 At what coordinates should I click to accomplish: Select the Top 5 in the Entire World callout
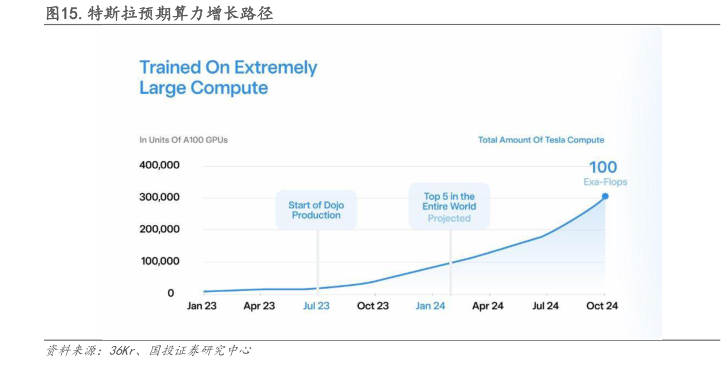pyautogui.click(x=449, y=207)
